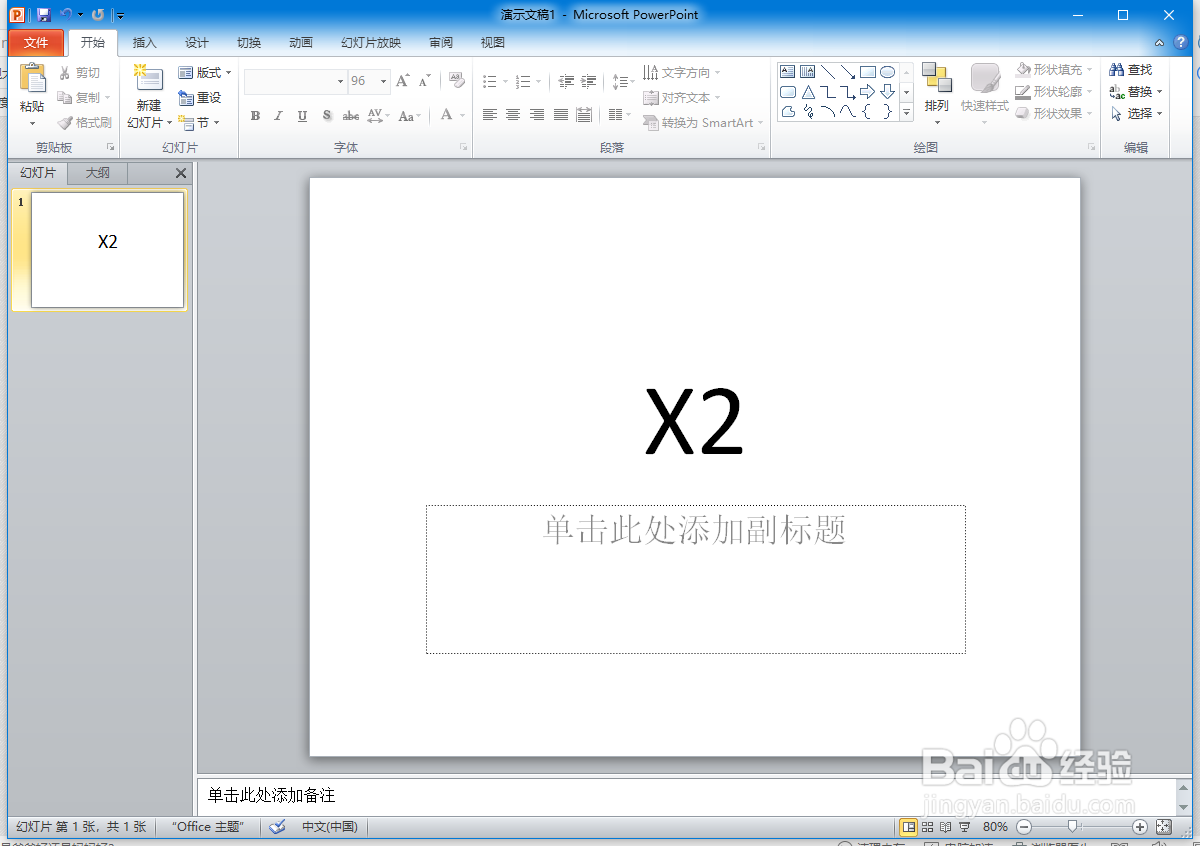Click the New Slide (新建幻灯片) icon
This screenshot has height=846, width=1200.
[149, 80]
